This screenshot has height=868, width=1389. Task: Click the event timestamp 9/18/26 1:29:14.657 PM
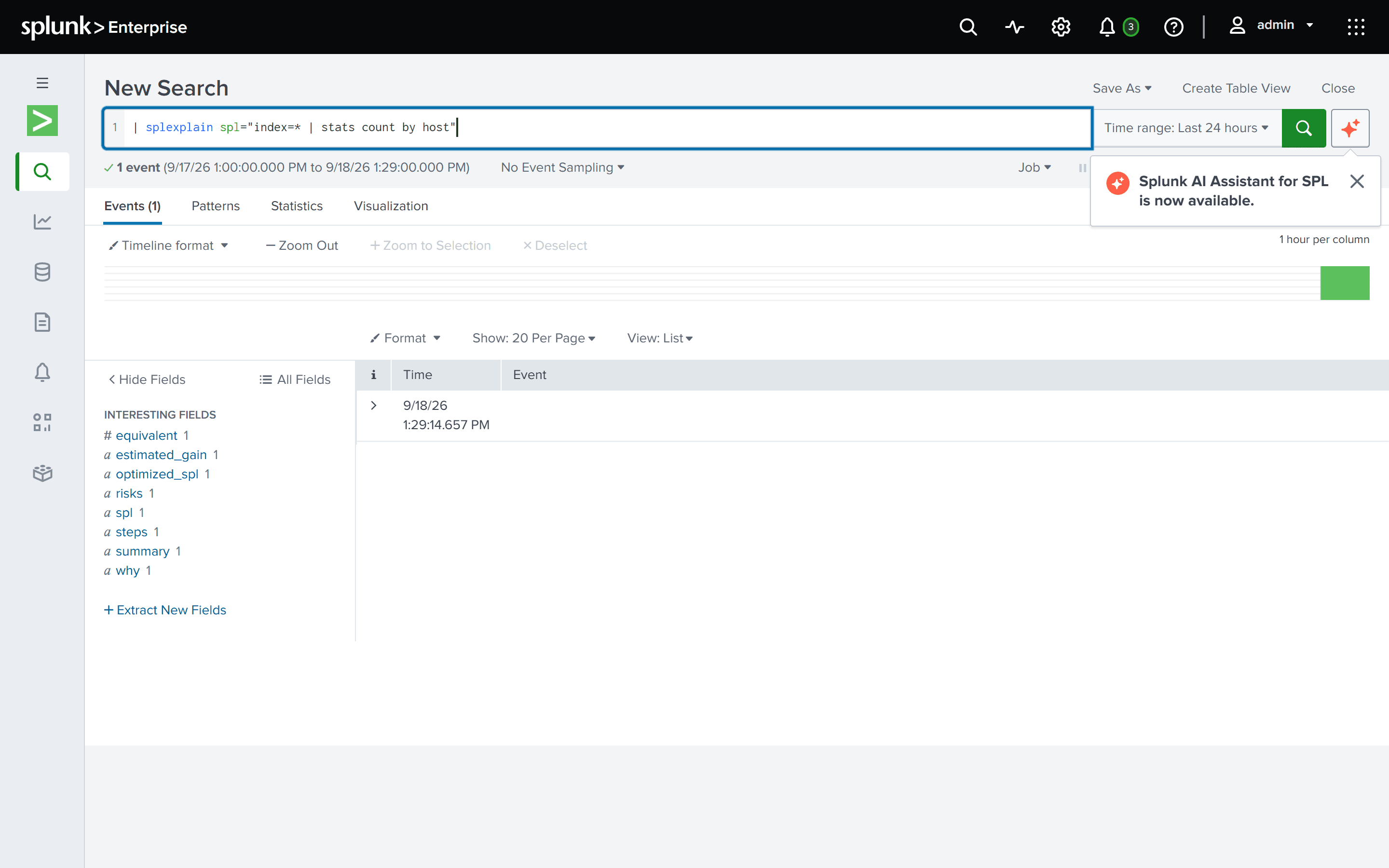tap(446, 415)
